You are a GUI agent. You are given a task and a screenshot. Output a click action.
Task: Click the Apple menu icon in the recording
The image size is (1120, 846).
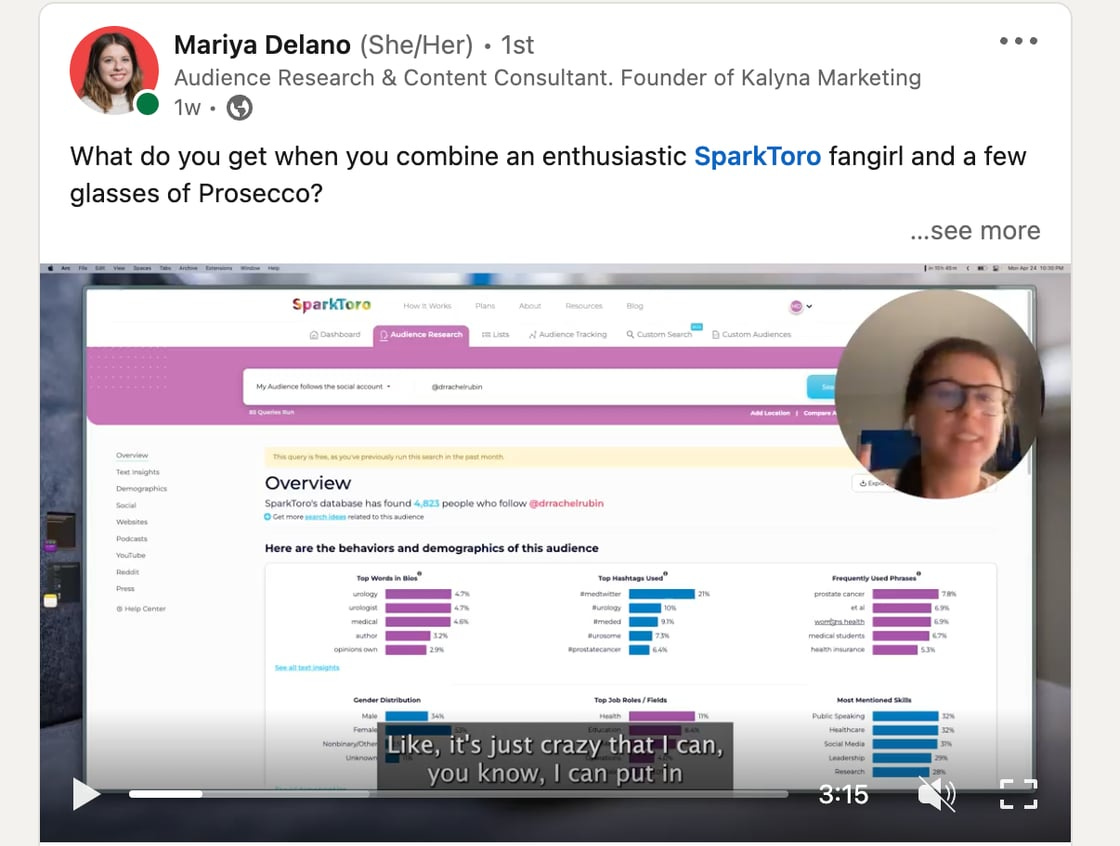(50, 268)
